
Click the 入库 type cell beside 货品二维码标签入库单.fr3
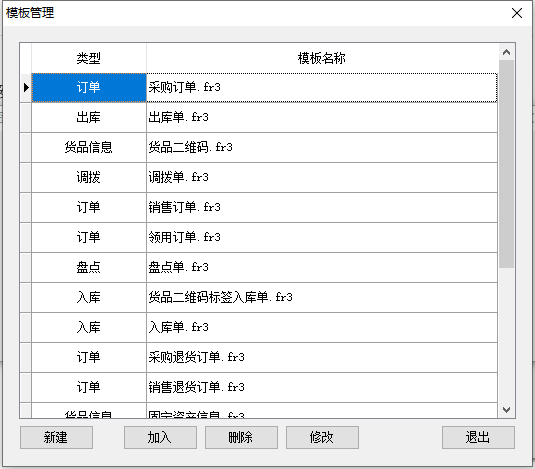[x=89, y=298]
